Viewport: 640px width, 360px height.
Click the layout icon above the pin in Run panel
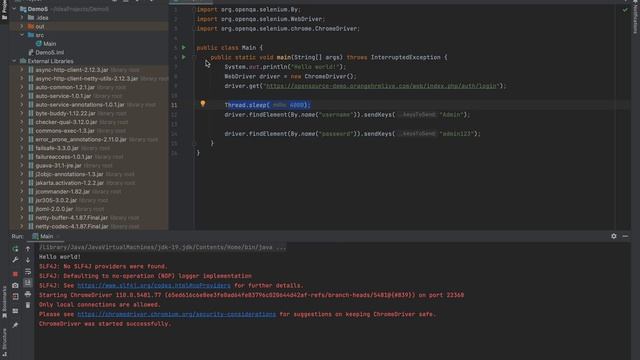pyautogui.click(x=15, y=311)
